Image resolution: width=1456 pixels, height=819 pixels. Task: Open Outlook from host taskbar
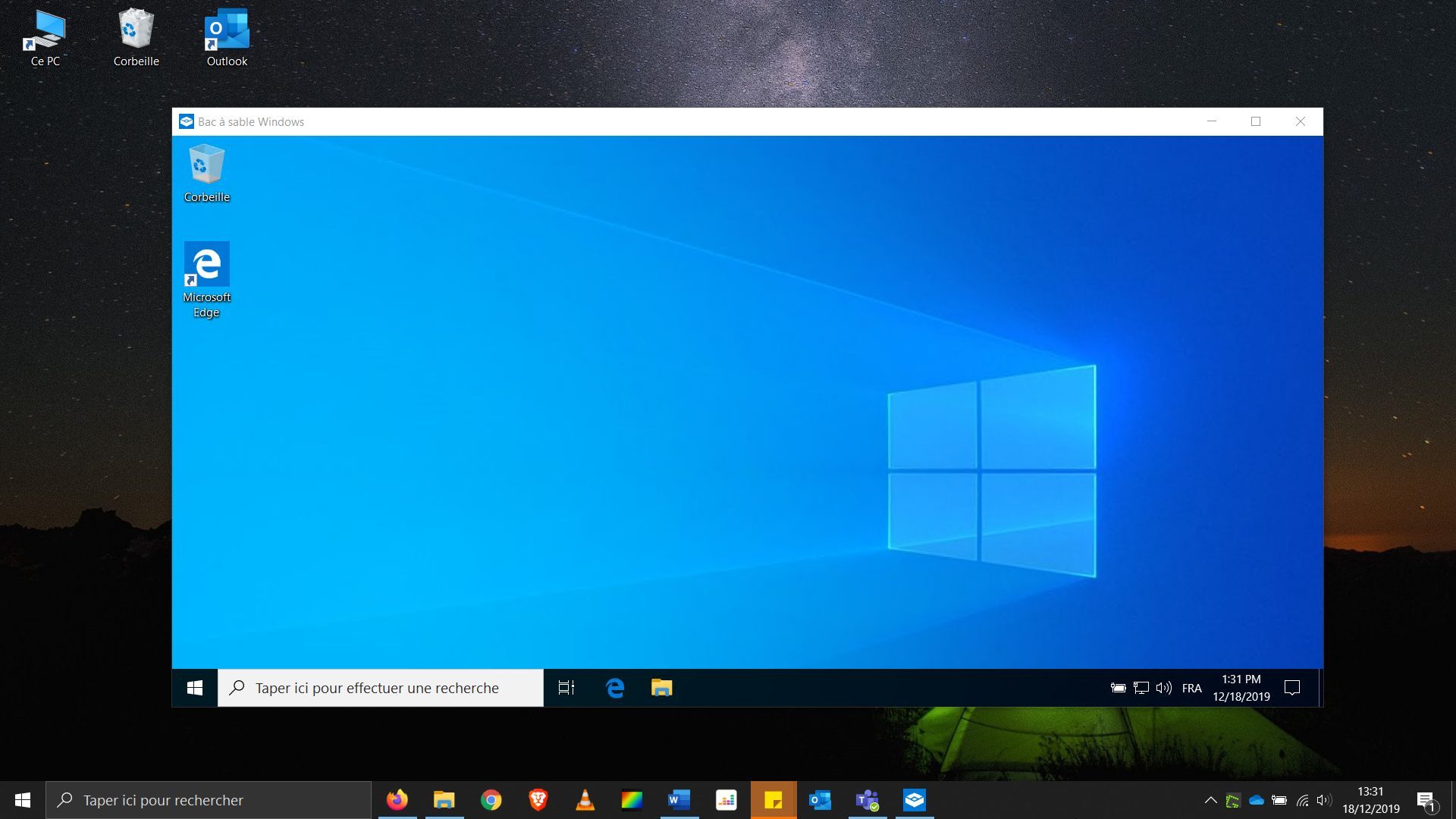[x=821, y=800]
